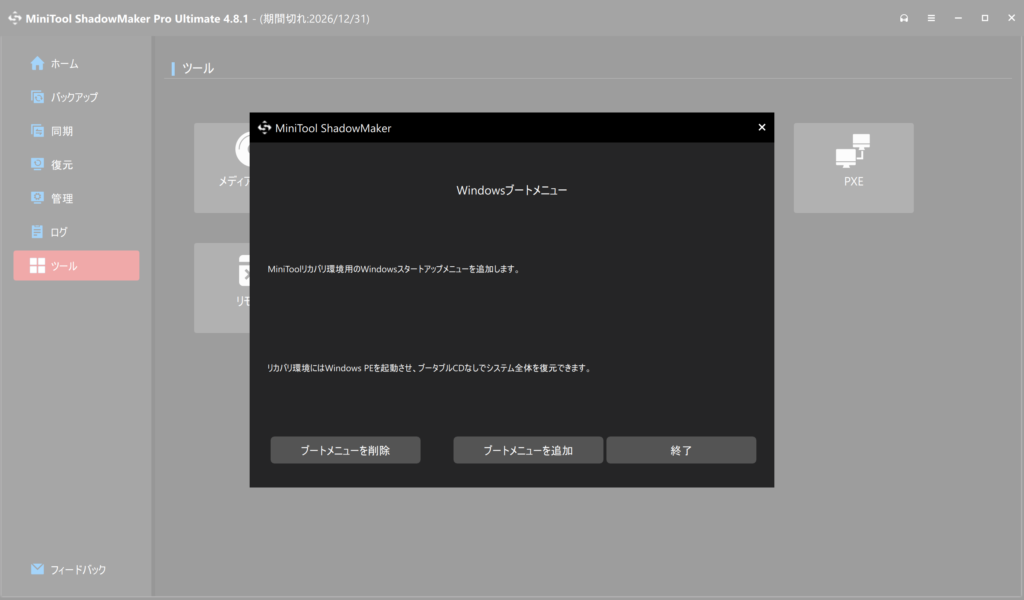This screenshot has width=1024, height=600.
Task: Open the ログ page
Action: point(76,232)
